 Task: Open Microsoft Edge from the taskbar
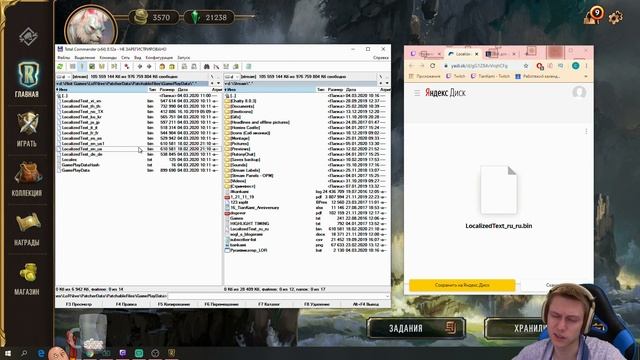coord(41,353)
